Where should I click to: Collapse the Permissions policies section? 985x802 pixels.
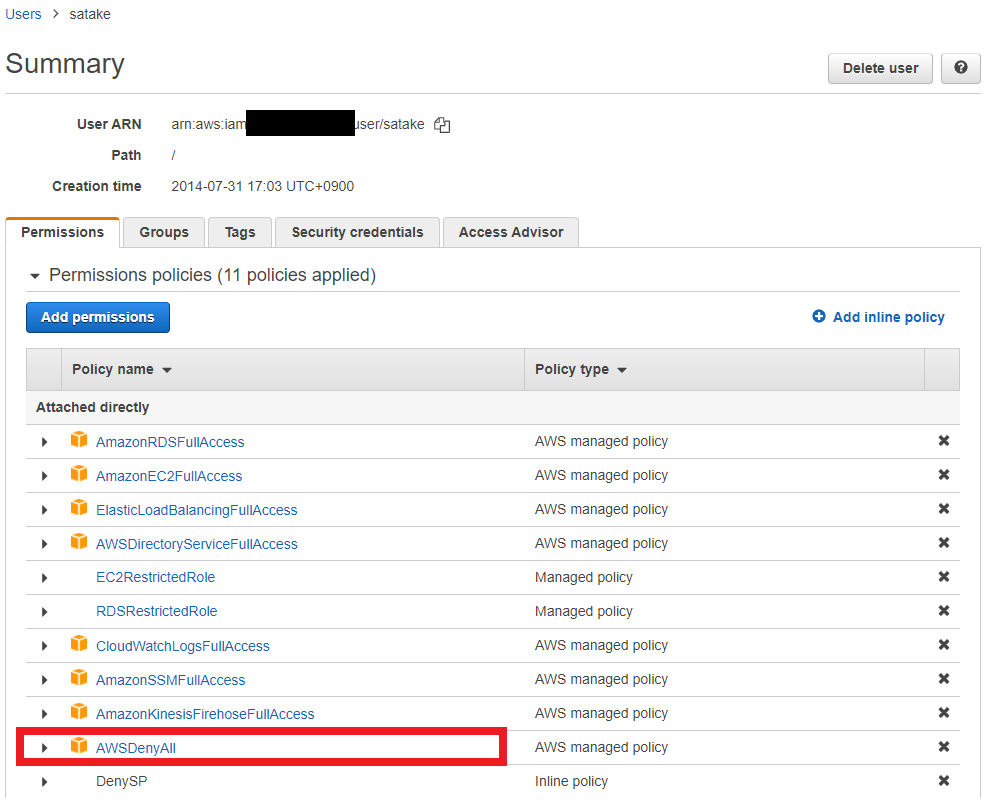click(x=35, y=276)
